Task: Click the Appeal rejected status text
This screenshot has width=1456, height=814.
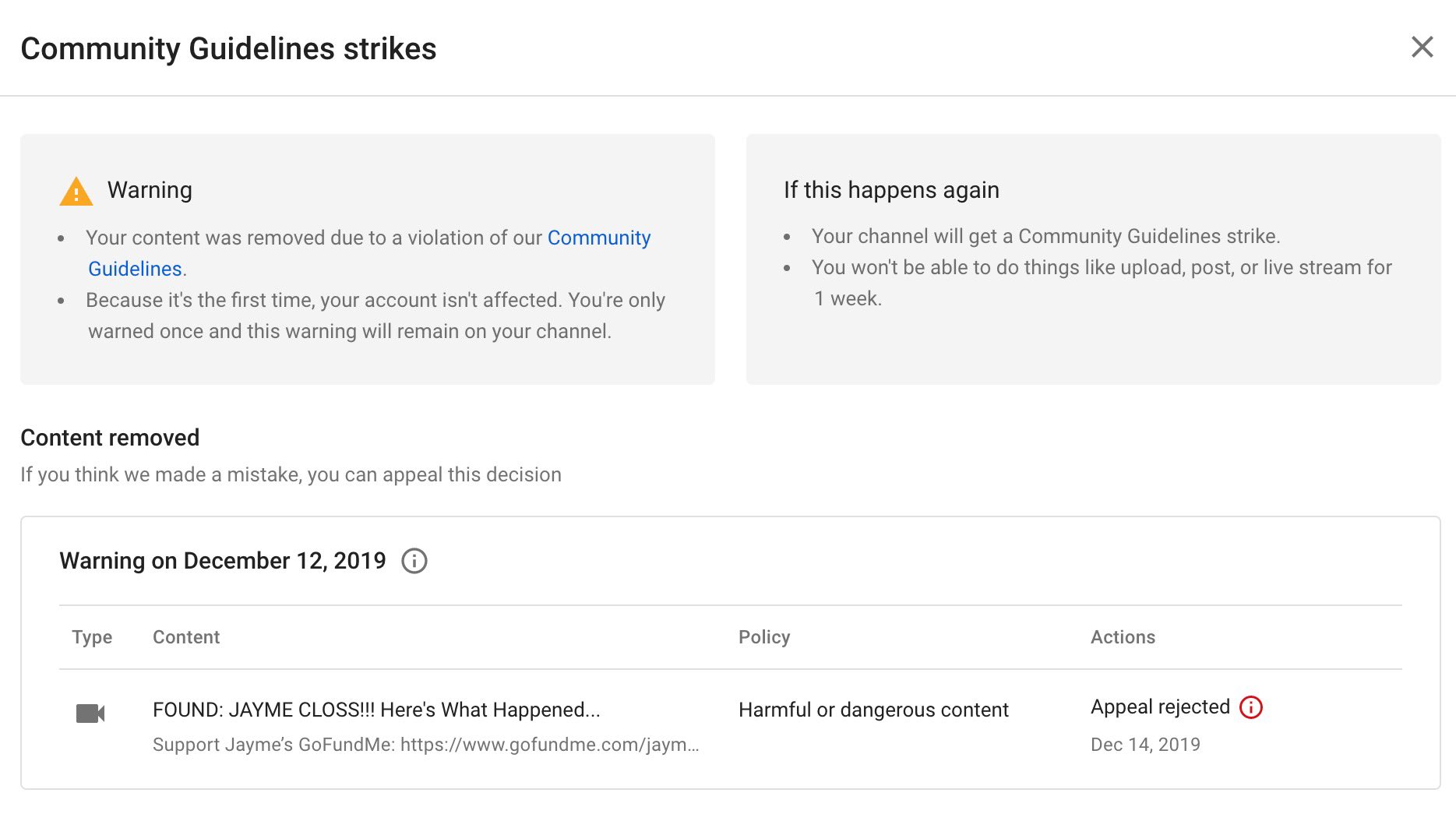Action: click(1160, 707)
